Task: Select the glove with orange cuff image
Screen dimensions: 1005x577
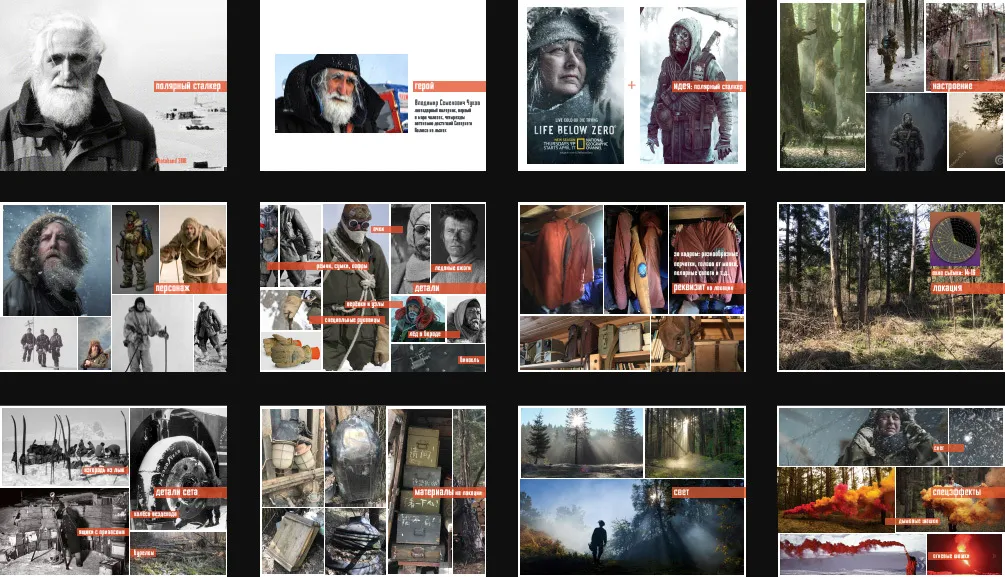Action: coord(290,351)
